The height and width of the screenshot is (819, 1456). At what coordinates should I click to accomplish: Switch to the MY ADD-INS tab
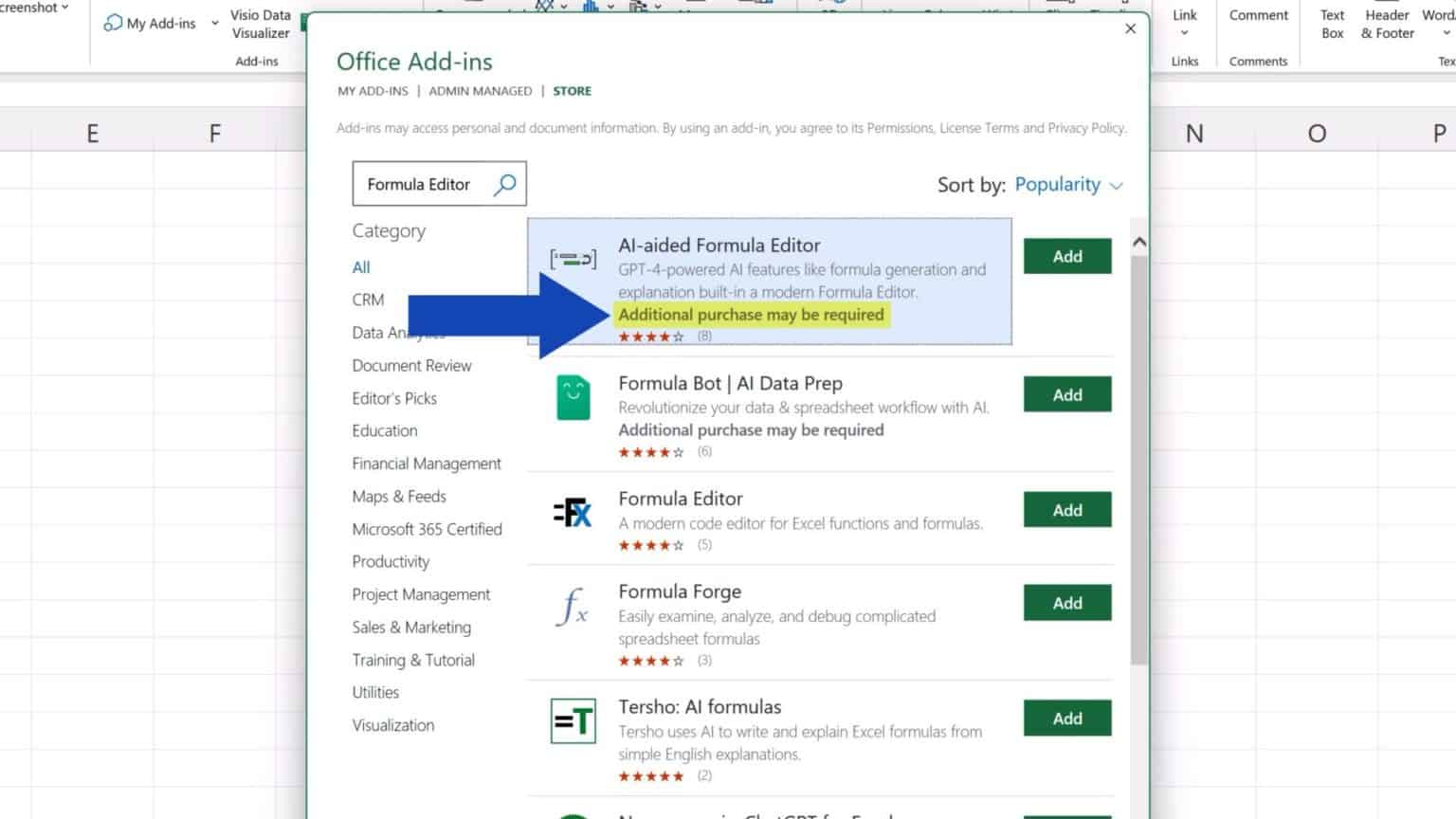(372, 90)
